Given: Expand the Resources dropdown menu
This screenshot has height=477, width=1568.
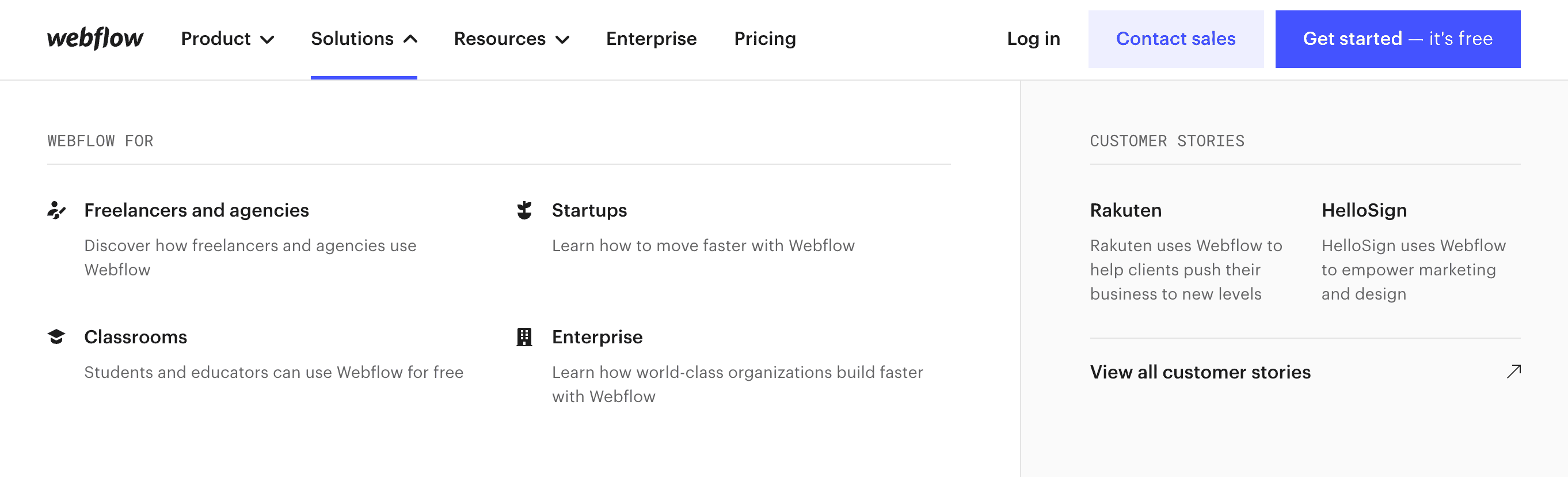Looking at the screenshot, I should pyautogui.click(x=511, y=39).
